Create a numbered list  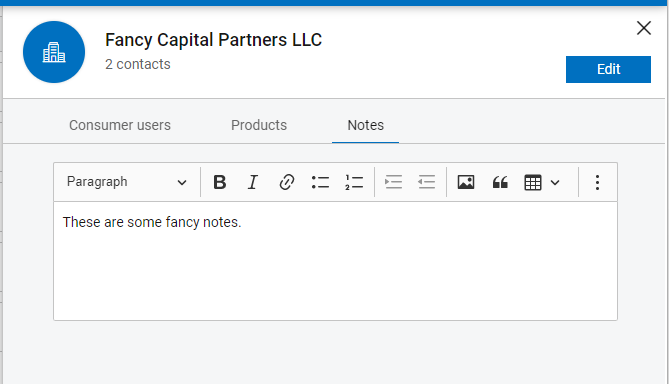click(x=354, y=182)
